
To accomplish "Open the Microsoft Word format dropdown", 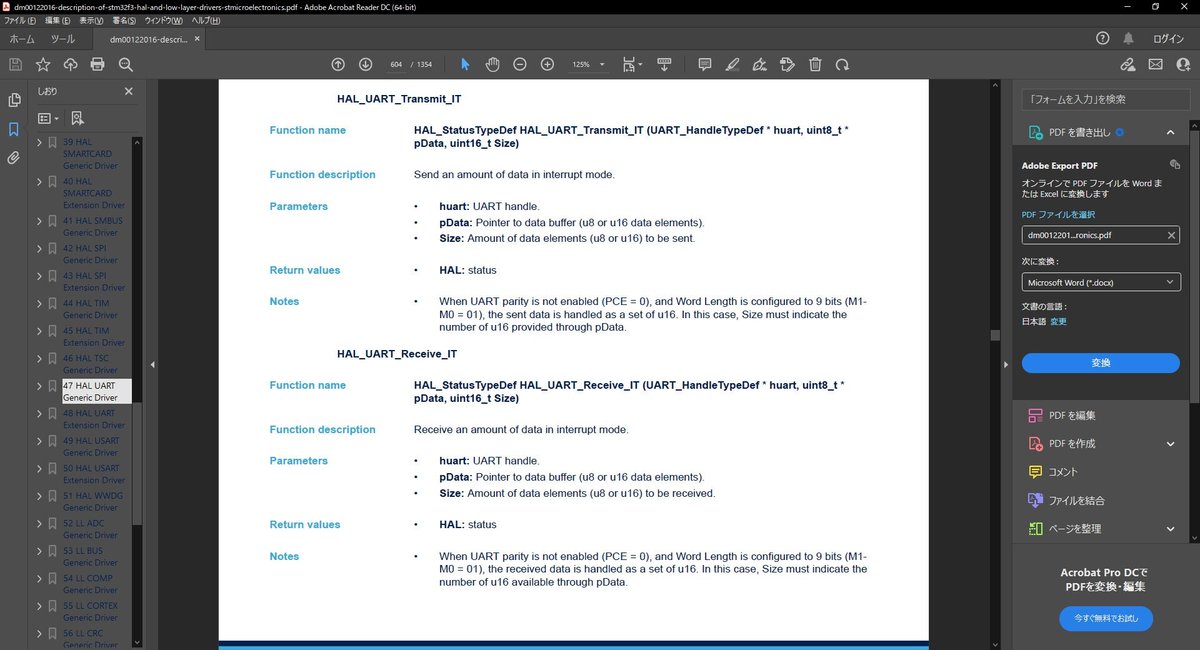I will point(1100,282).
